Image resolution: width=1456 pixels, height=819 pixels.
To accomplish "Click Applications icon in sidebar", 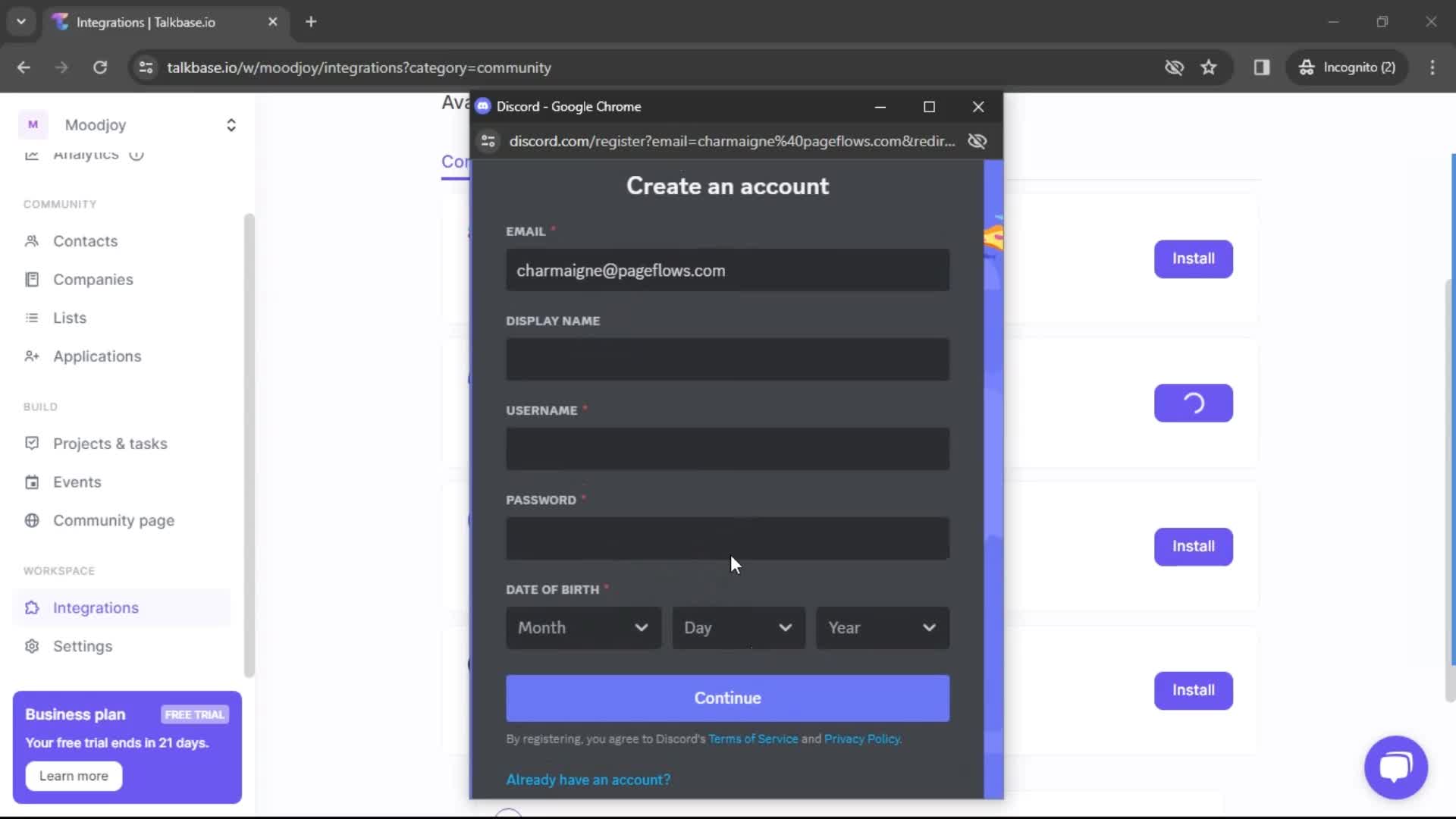I will 30,356.
